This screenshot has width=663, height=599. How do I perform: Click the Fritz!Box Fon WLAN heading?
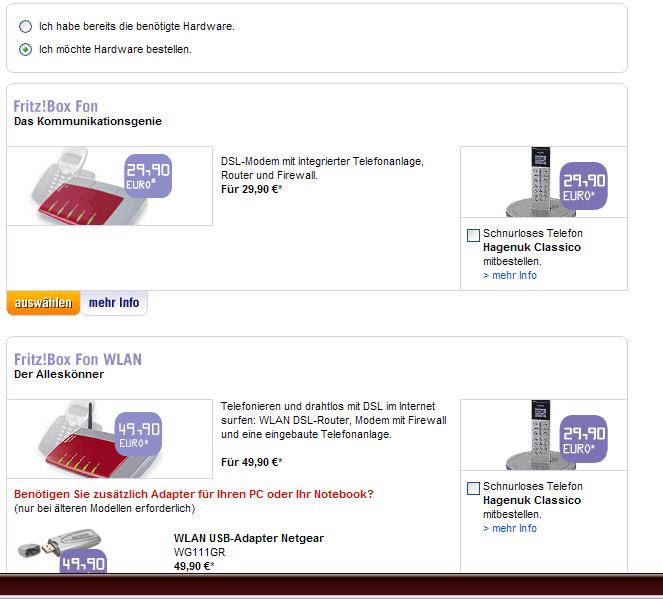78,360
